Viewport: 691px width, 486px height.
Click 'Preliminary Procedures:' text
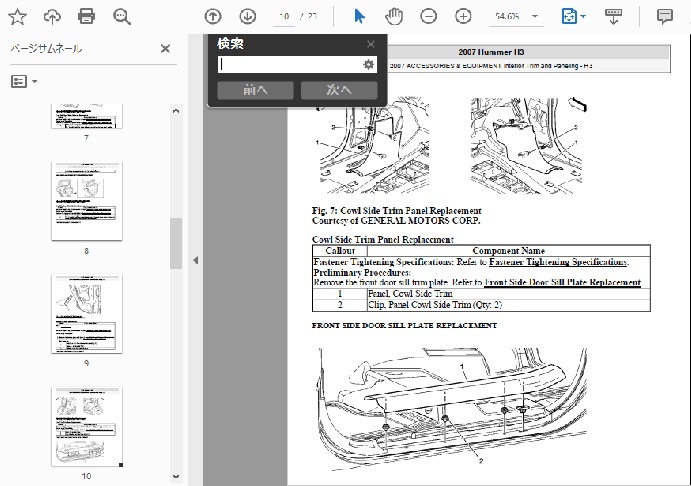pos(362,272)
